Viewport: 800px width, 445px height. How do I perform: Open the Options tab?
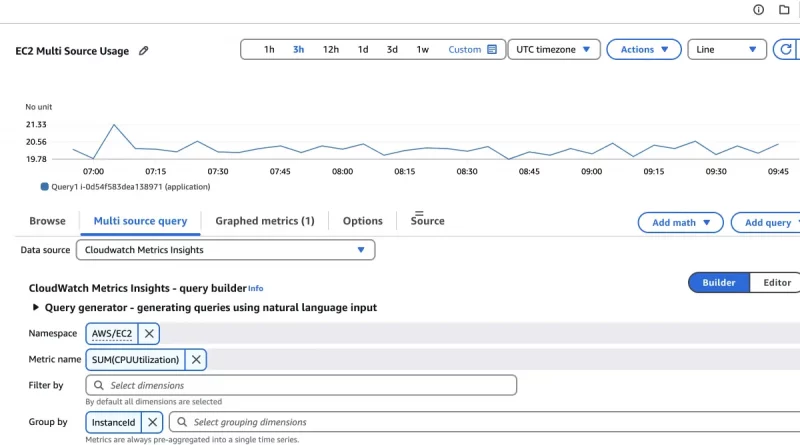click(363, 221)
